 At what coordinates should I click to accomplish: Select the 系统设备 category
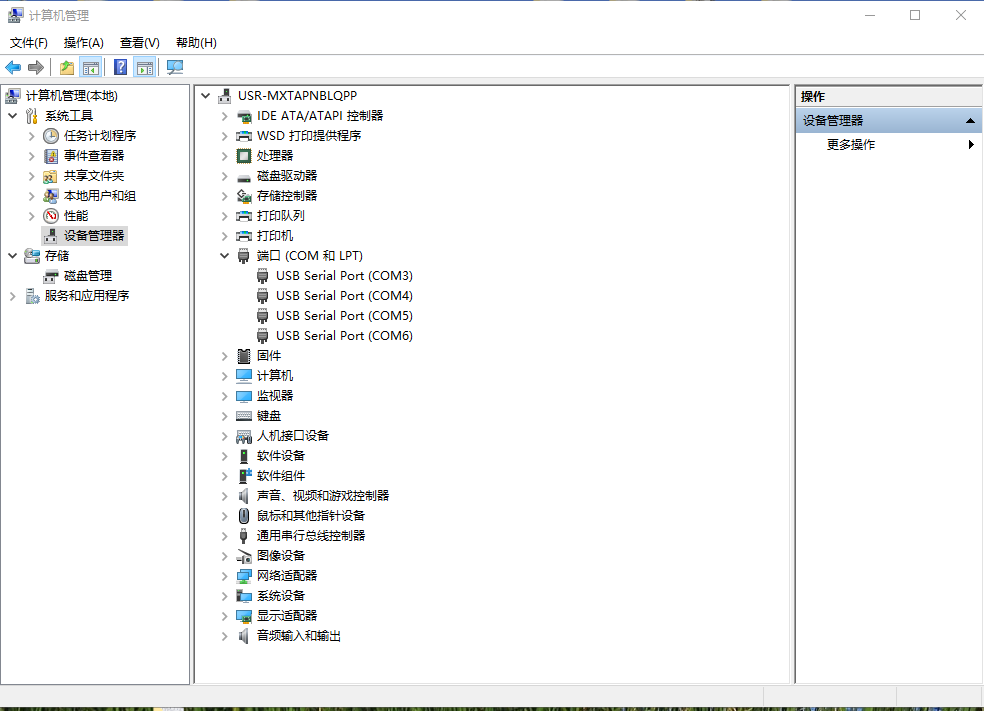(x=281, y=596)
